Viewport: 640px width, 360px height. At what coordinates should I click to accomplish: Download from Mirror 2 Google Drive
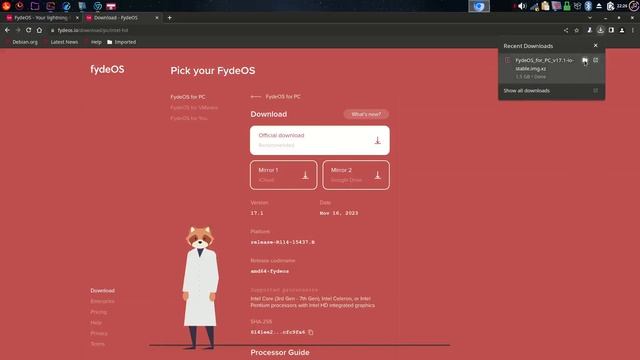point(356,175)
